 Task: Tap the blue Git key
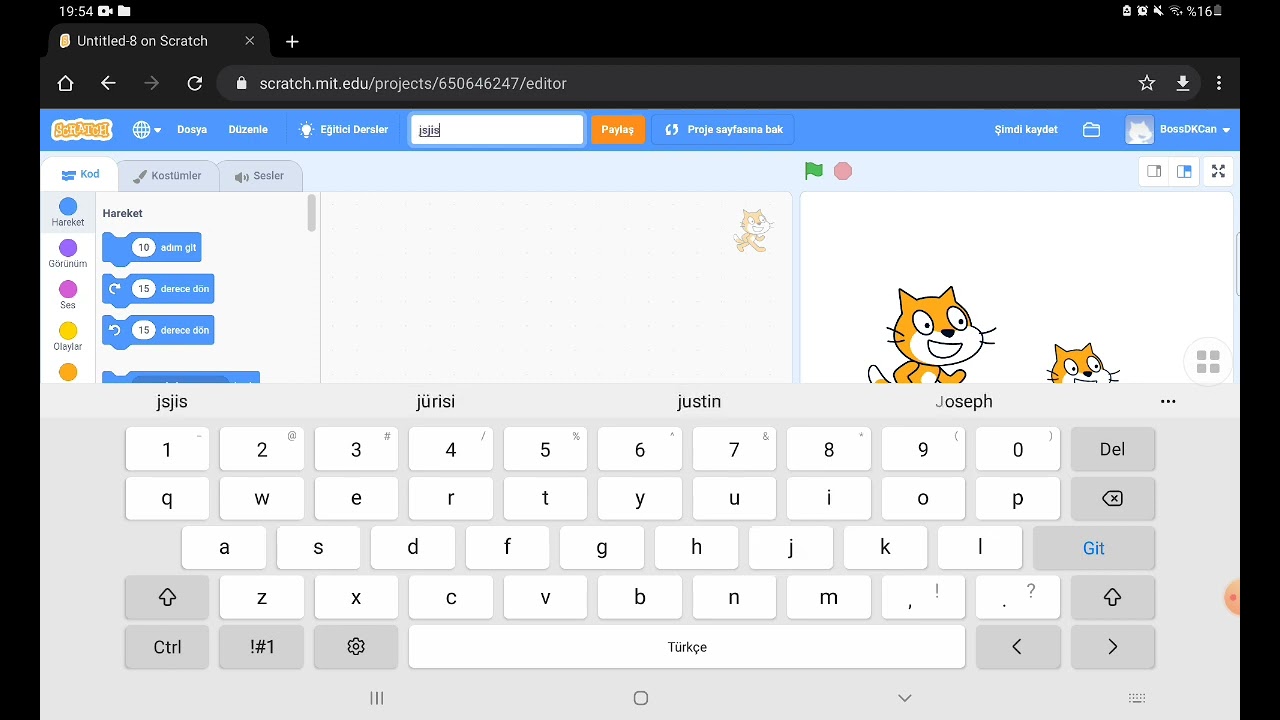tap(1093, 548)
